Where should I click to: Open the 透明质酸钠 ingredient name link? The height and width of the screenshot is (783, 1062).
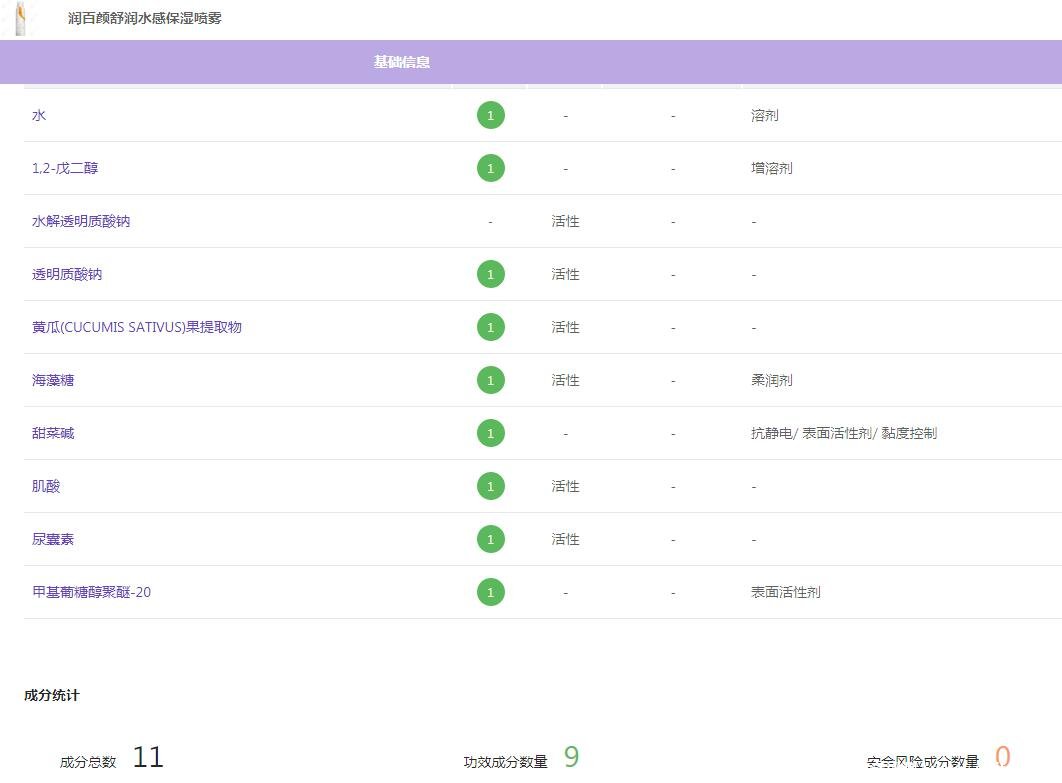(x=67, y=274)
